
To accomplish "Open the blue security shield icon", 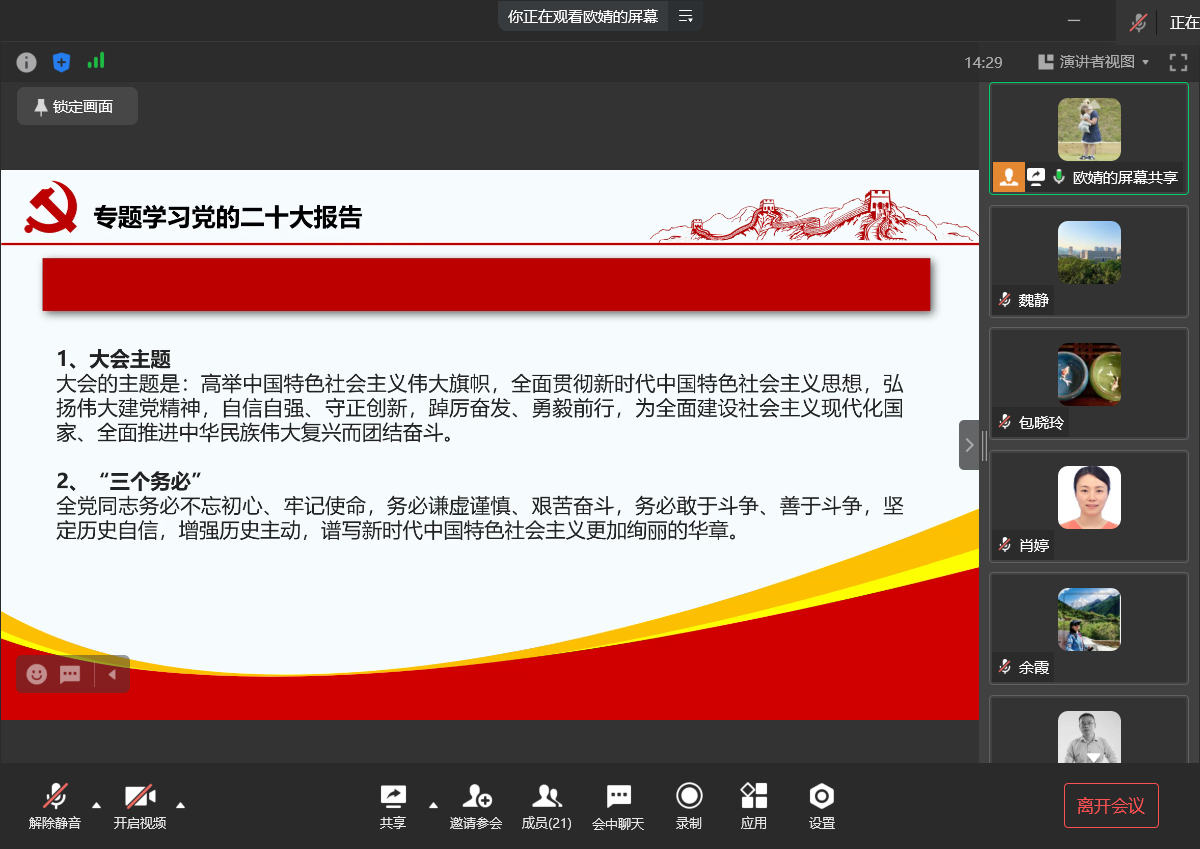I will [61, 62].
